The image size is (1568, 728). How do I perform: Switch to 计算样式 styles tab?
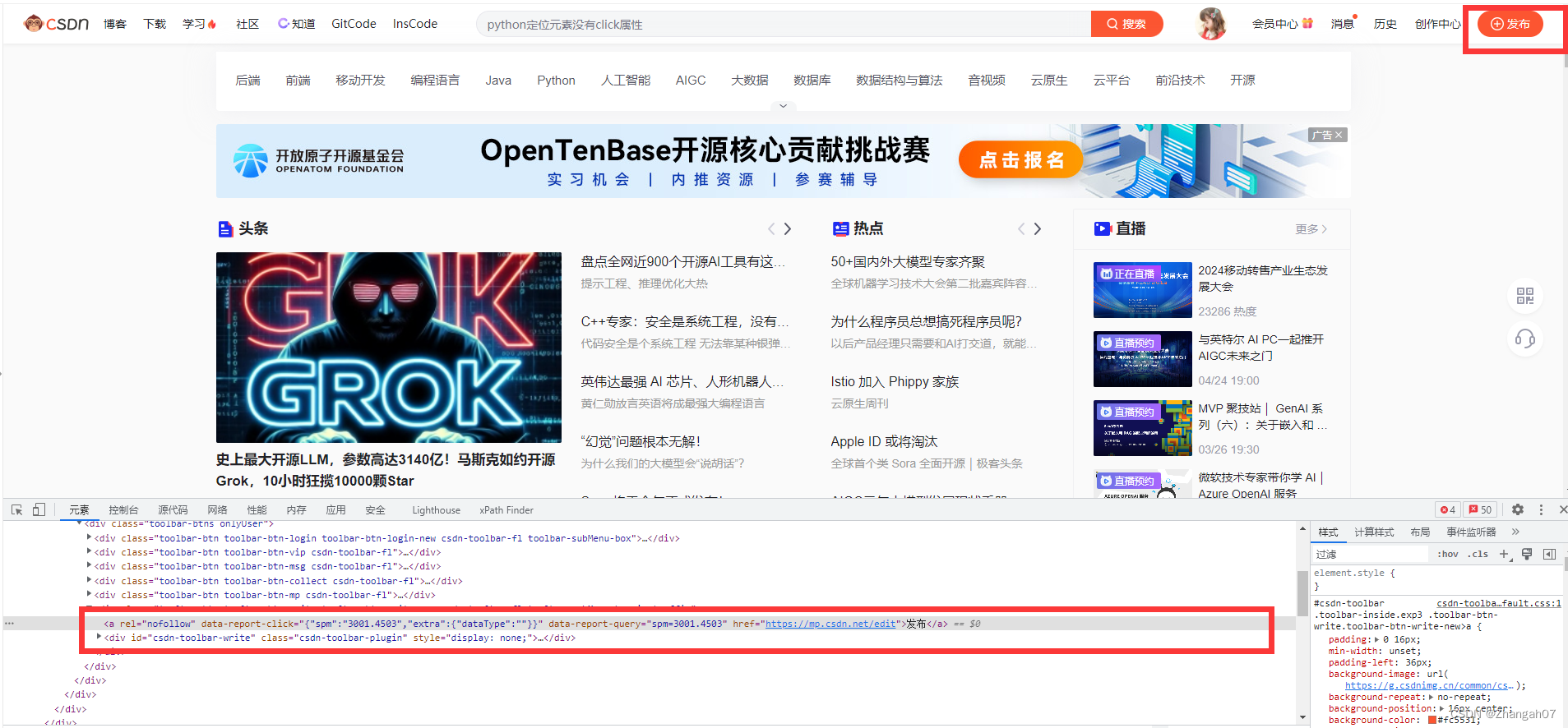(1374, 532)
